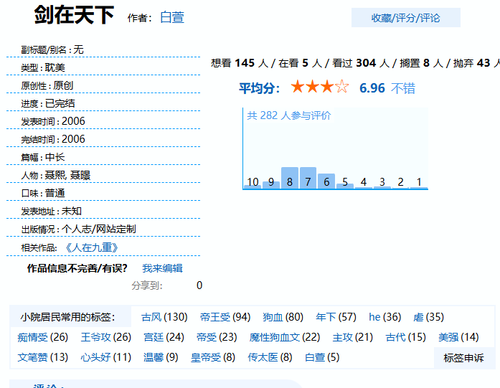Viewport: 500px width, 388px height.
Task: Open the 痴情受 (26) tag
Action: pos(43,337)
